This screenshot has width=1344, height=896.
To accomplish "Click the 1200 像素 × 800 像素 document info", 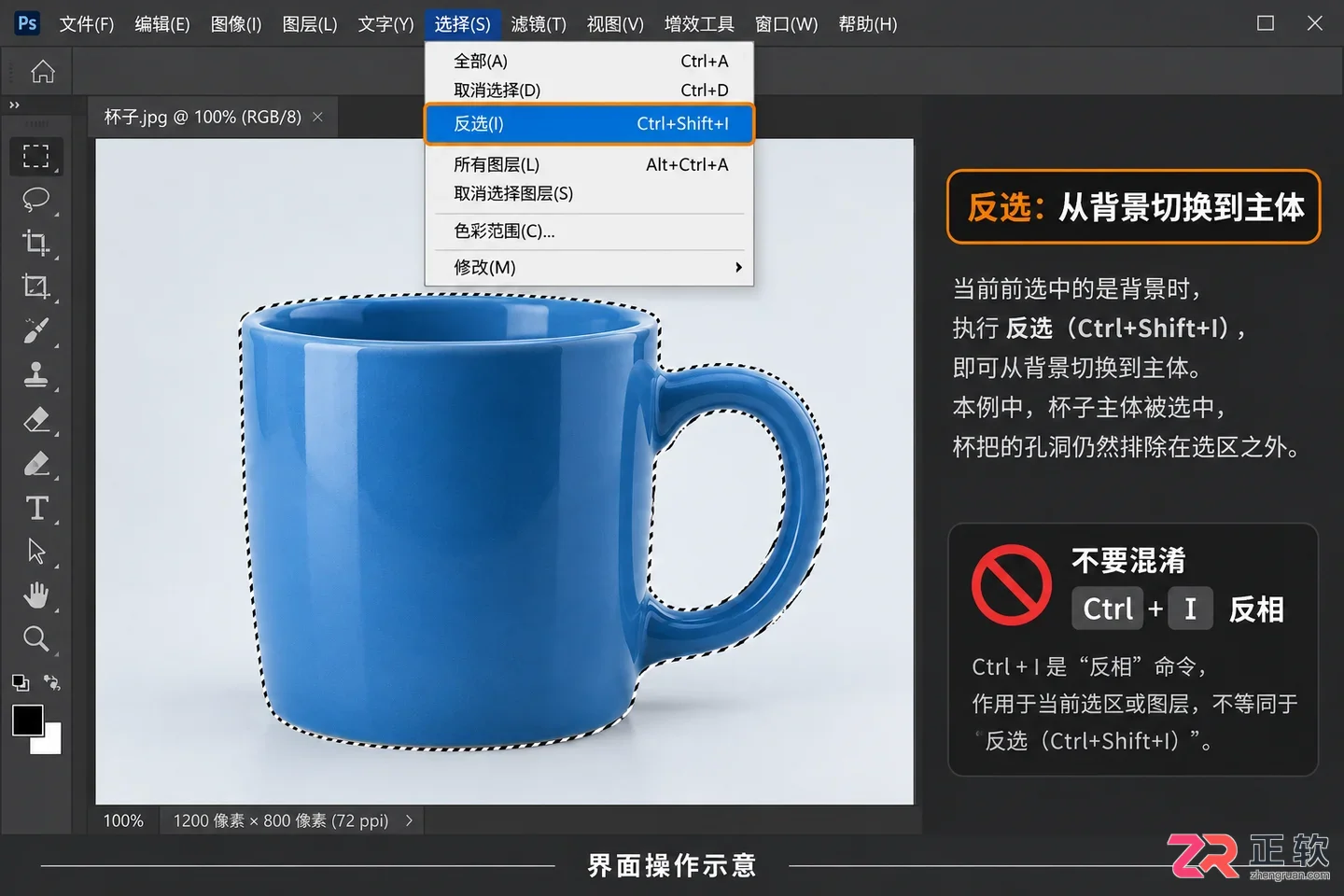I will [281, 820].
